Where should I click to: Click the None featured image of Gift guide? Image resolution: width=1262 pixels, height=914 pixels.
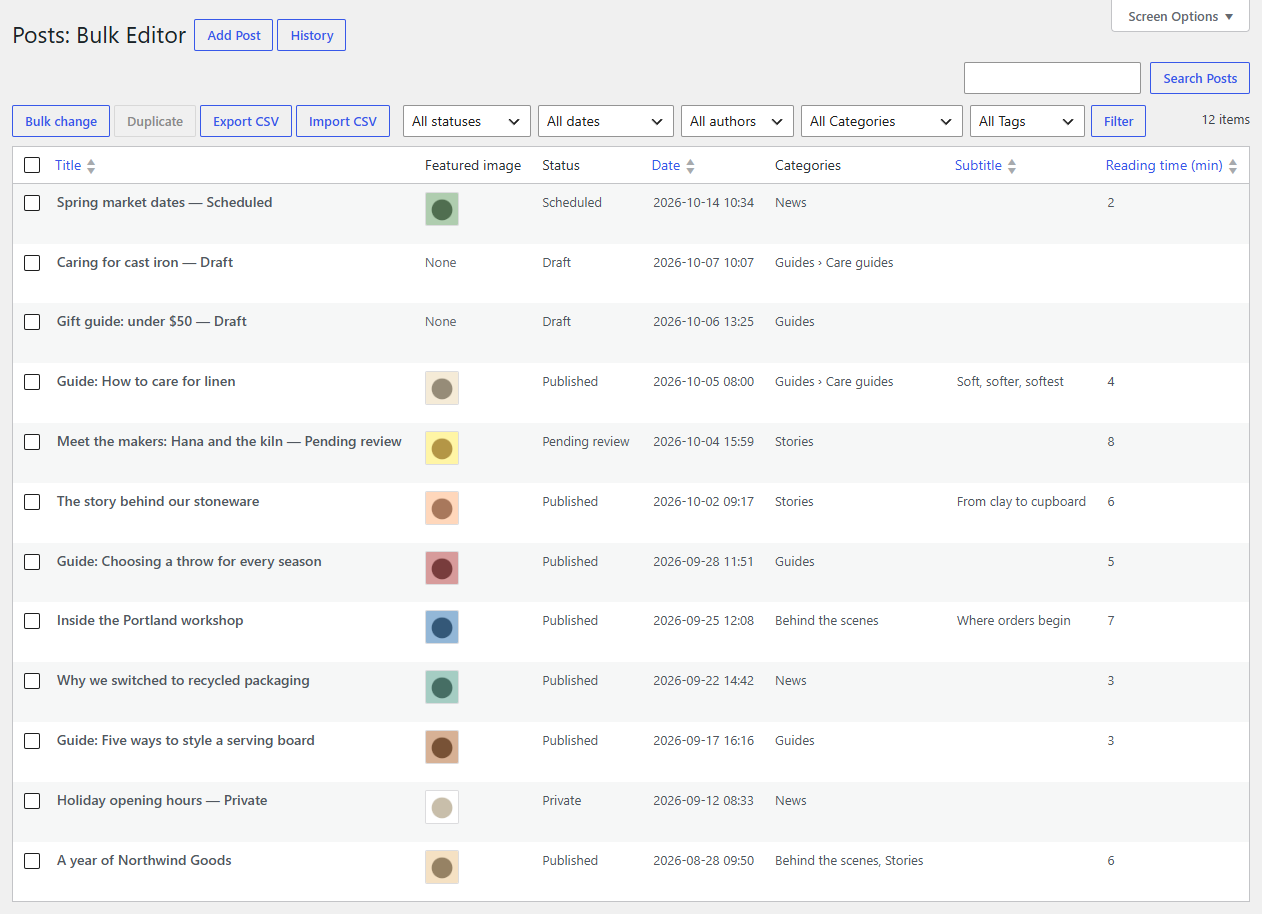[440, 321]
